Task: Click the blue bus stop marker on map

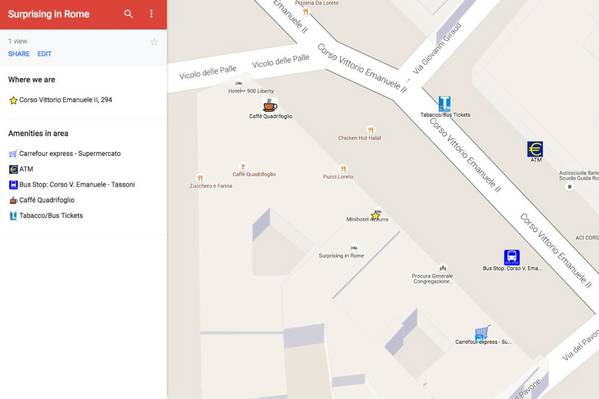Action: click(512, 257)
